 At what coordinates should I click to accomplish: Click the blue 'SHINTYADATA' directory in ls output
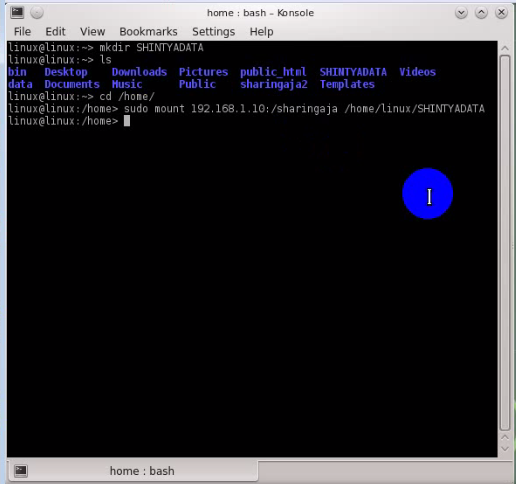353,72
